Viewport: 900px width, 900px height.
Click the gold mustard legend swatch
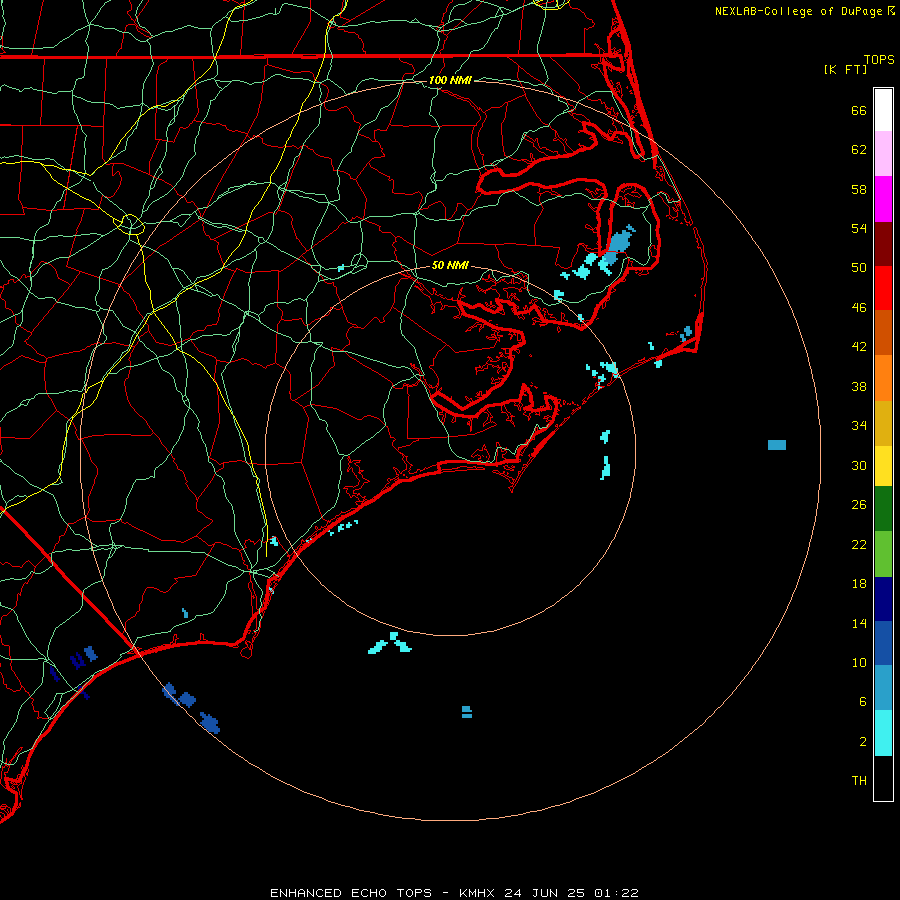(883, 423)
